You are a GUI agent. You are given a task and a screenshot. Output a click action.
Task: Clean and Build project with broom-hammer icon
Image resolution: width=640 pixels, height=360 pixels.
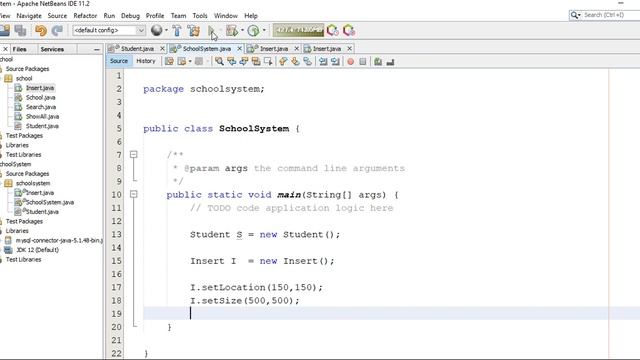click(x=193, y=31)
